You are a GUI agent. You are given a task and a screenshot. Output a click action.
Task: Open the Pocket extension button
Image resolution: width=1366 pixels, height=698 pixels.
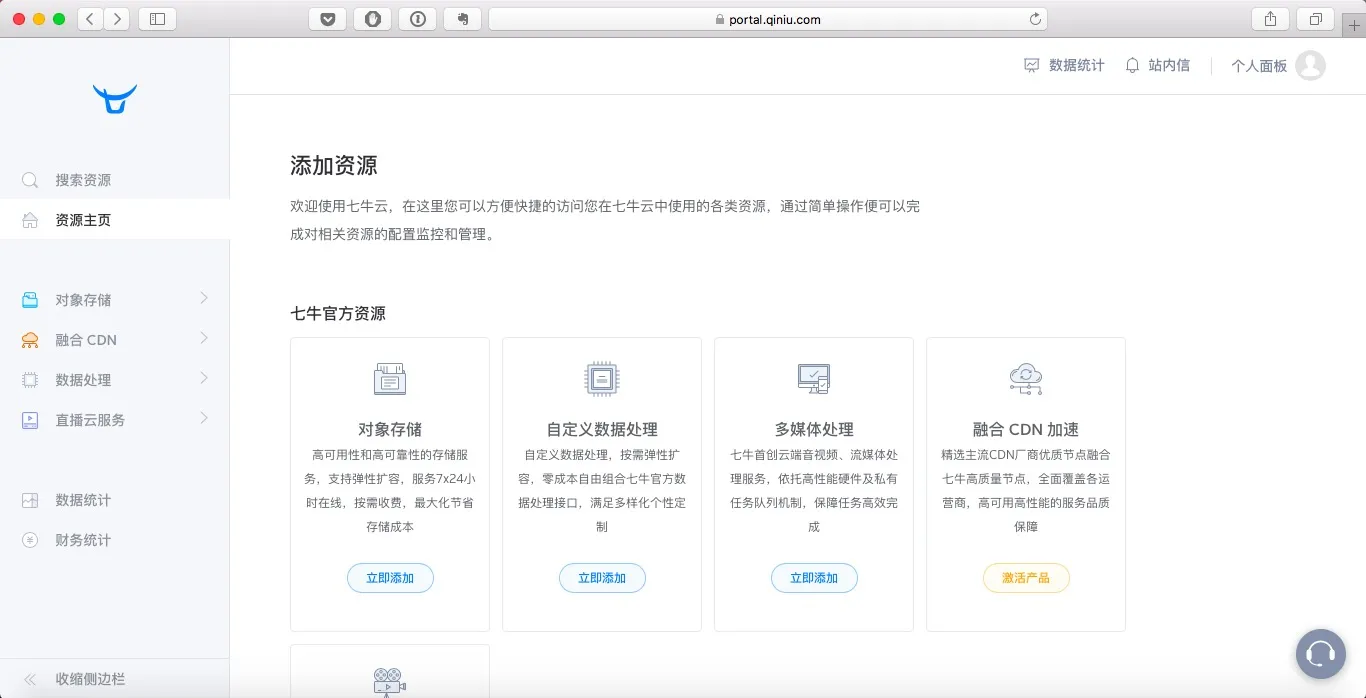pos(327,18)
